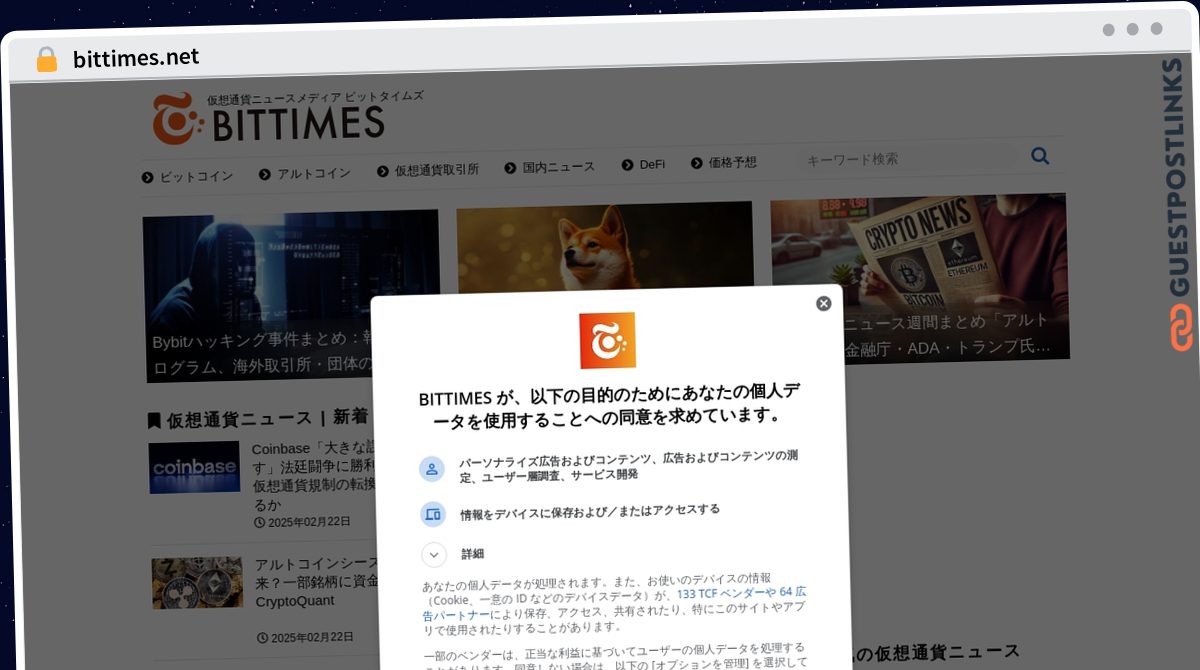Click the パーソナライズ広告およびコンテンツ purpose text
Screen dimensions: 1200x670
[x=628, y=465]
